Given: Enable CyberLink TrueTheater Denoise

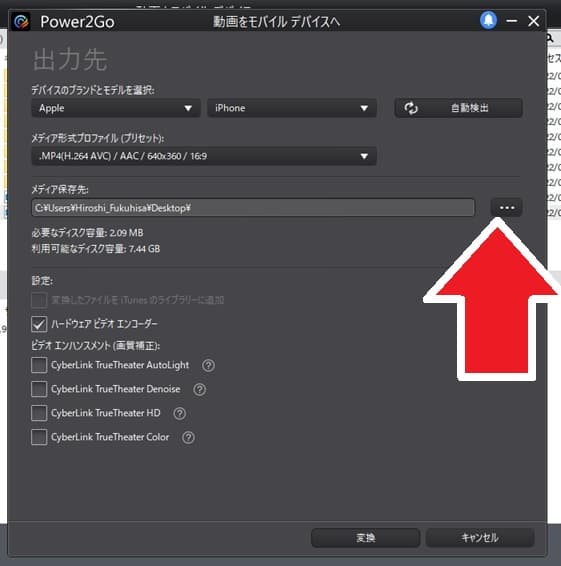Looking at the screenshot, I should click(39, 389).
